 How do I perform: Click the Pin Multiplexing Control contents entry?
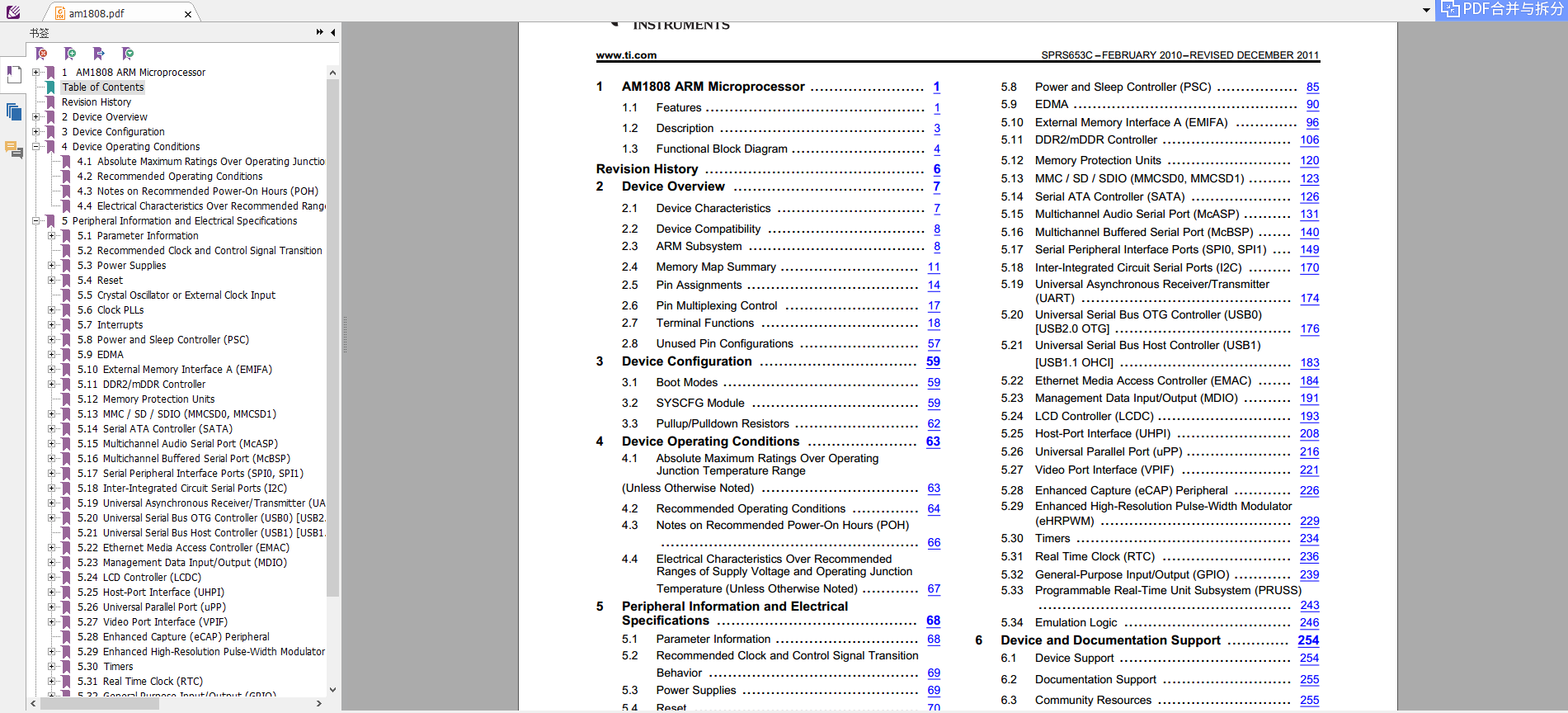tap(717, 305)
